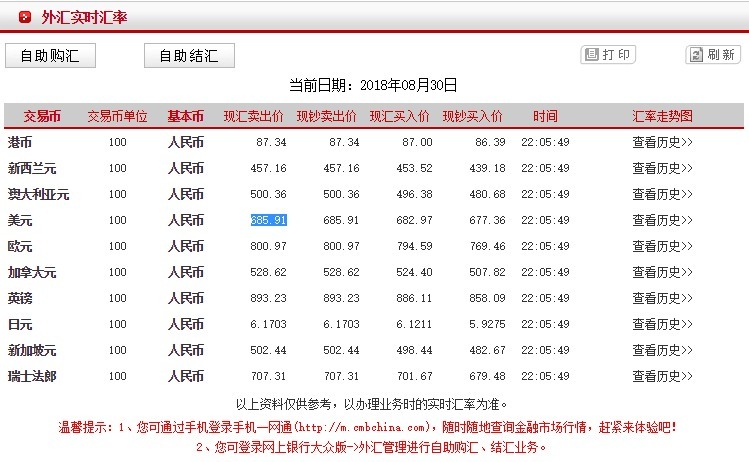Open 查看历史 for 欧元 row
Image resolution: width=749 pixels, height=462 pixels.
pyautogui.click(x=662, y=247)
